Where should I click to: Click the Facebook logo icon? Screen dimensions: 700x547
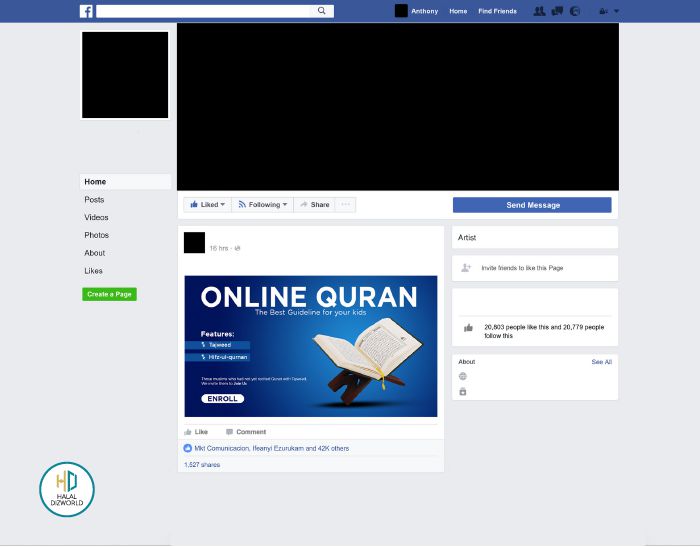(86, 11)
